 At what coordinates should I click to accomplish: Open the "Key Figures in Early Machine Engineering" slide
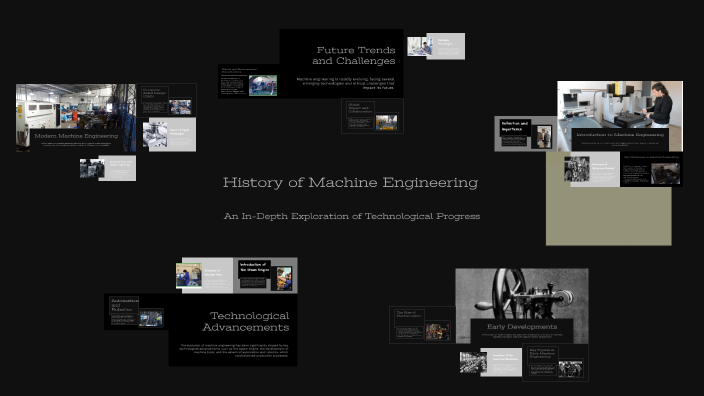pyautogui.click(x=555, y=363)
